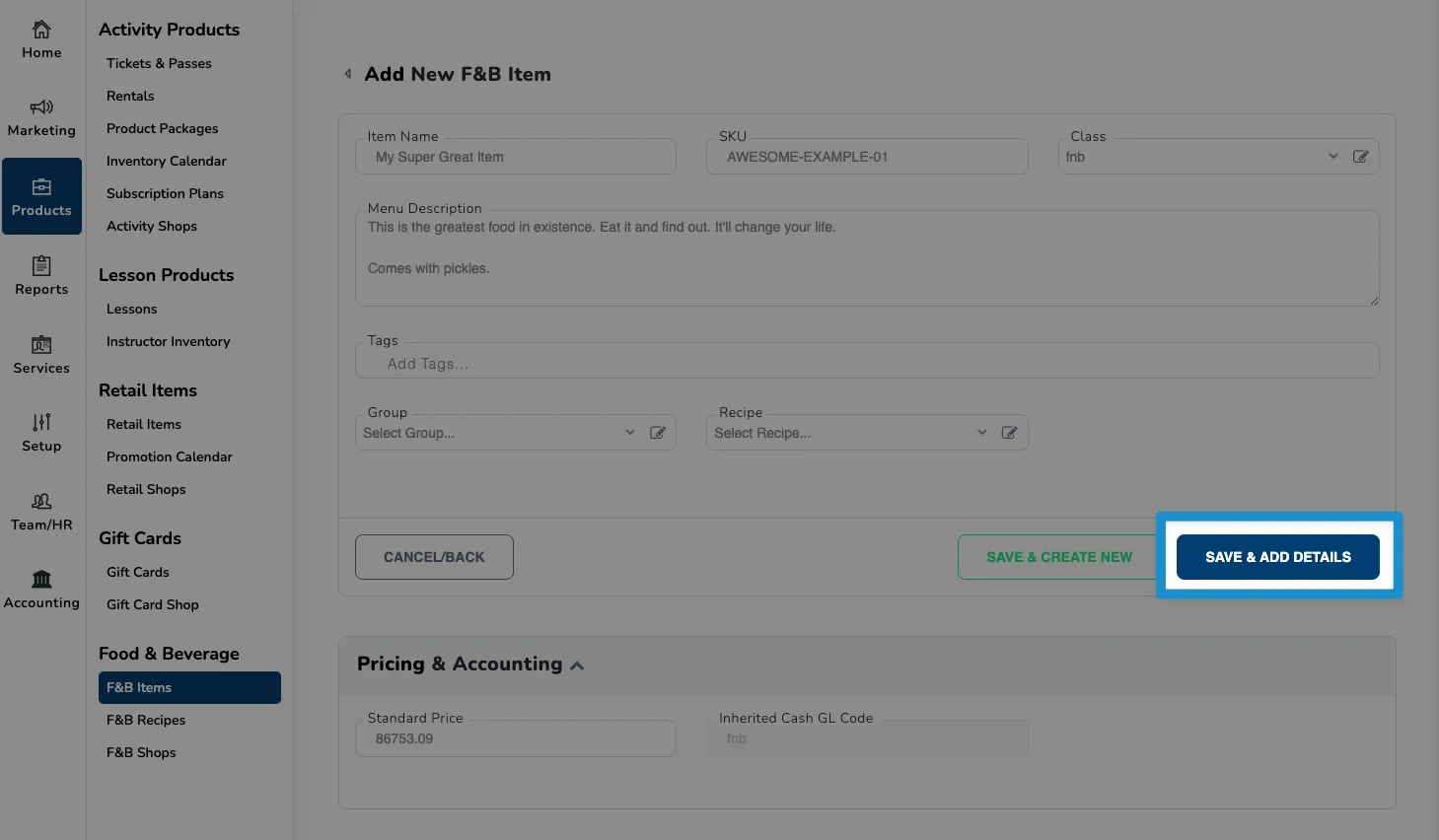This screenshot has width=1439, height=840.
Task: Click SAVE & ADD DETAILS
Action: pos(1278,557)
